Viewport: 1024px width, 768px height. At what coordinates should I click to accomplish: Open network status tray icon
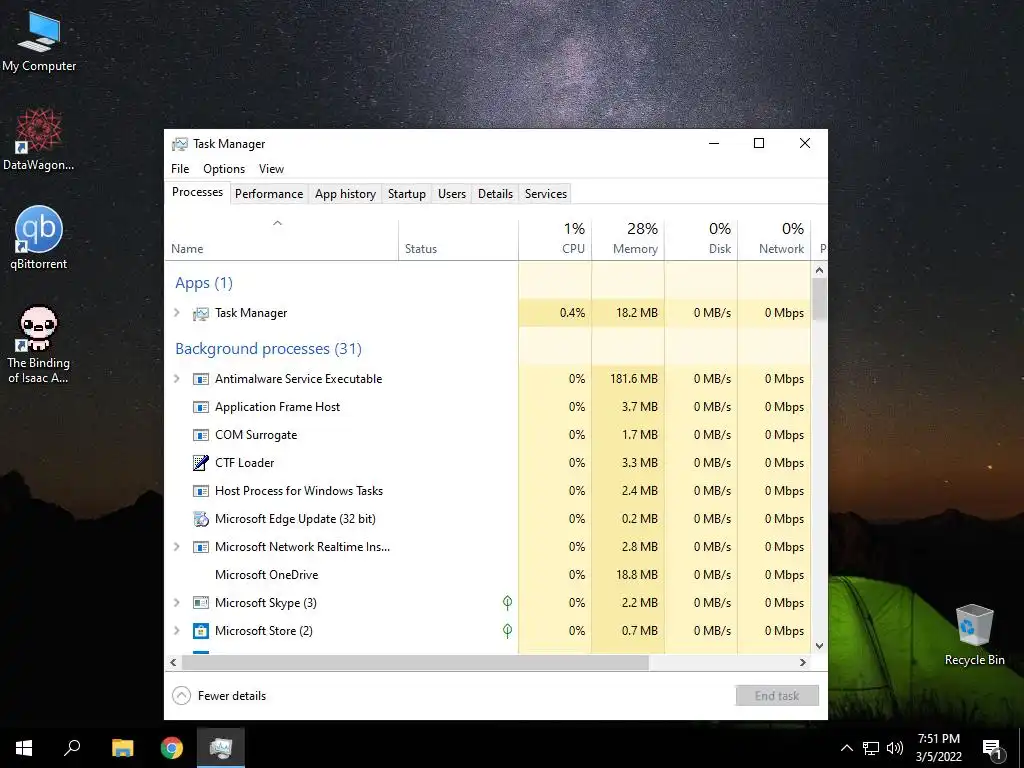point(871,748)
